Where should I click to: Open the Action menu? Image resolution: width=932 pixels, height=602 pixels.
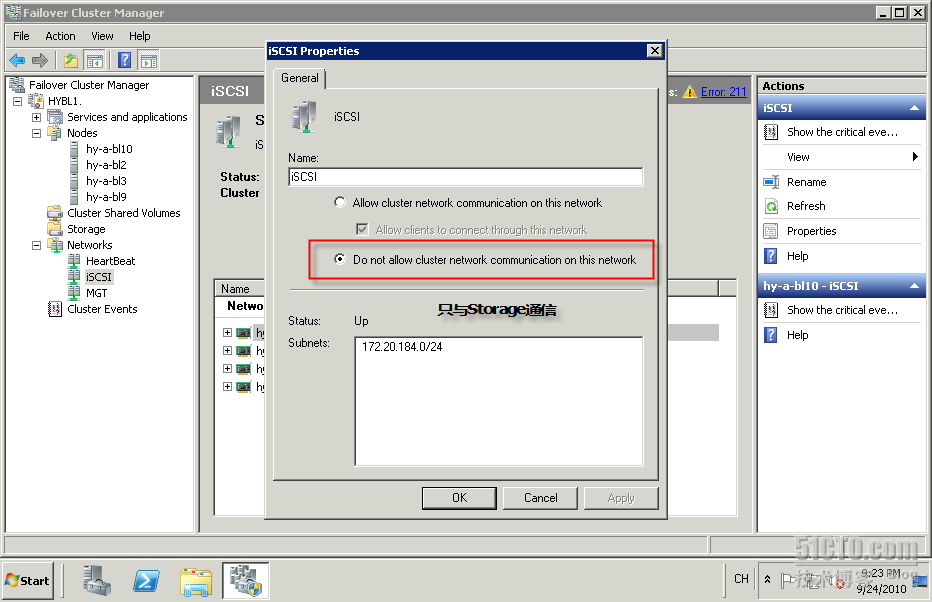tap(60, 36)
